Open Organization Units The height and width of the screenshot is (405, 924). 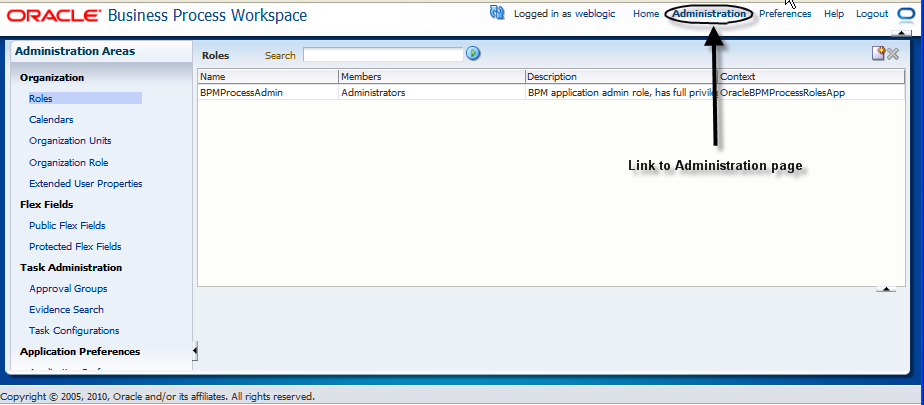70,141
